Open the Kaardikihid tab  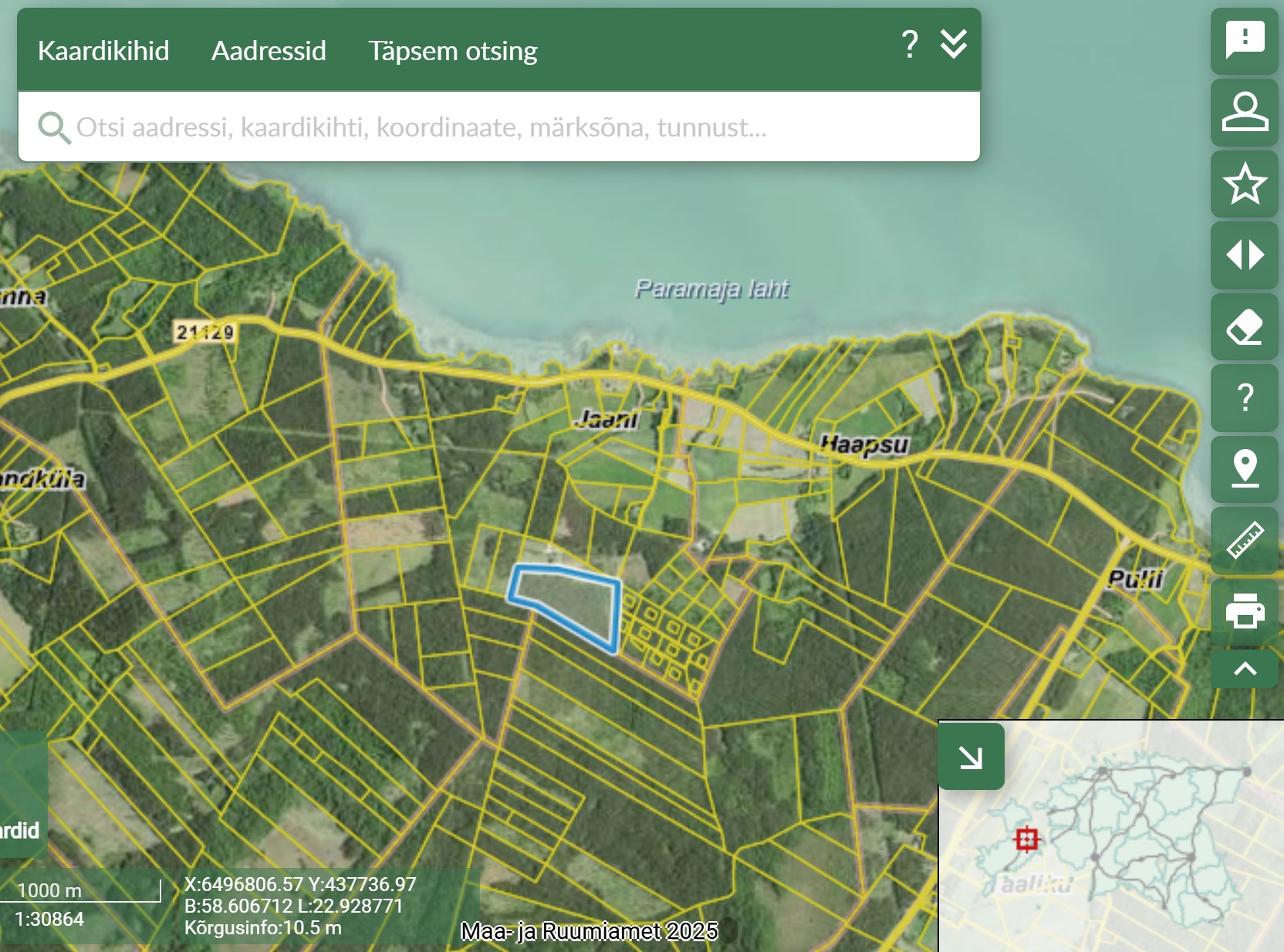click(x=103, y=51)
